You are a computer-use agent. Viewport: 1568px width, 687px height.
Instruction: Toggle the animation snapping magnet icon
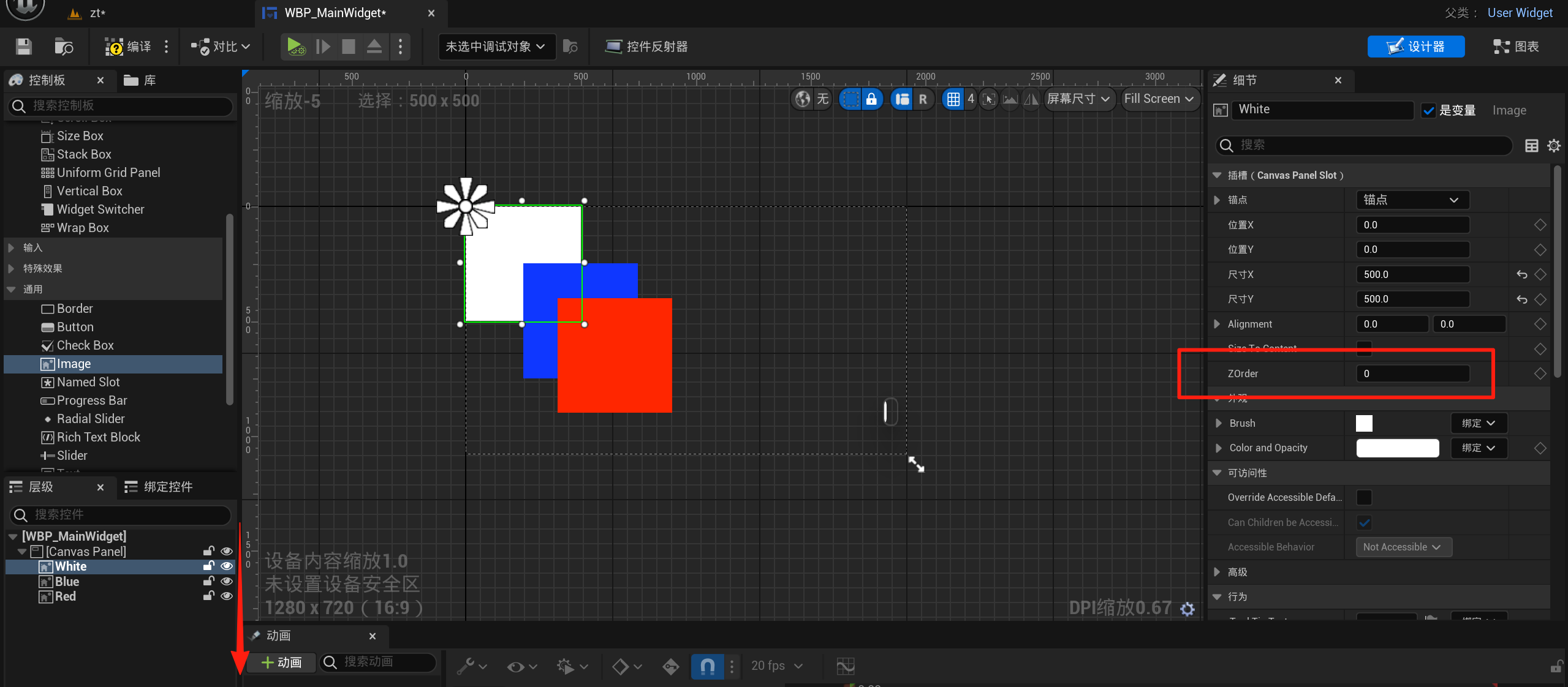pyautogui.click(x=707, y=666)
